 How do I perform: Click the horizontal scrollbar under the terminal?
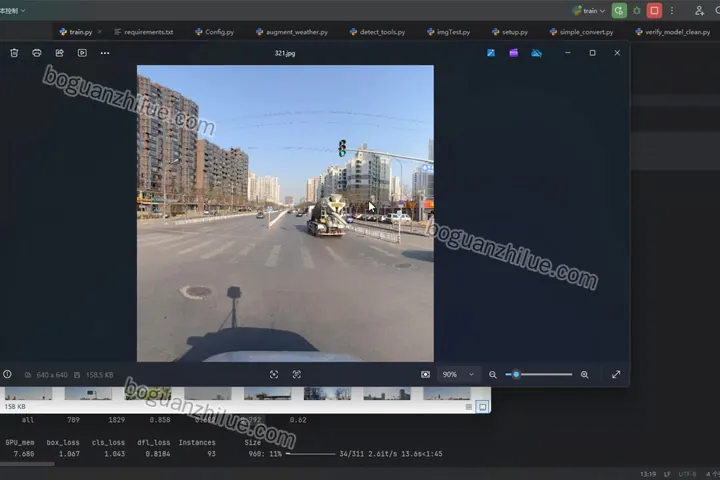pyautogui.click(x=27, y=464)
